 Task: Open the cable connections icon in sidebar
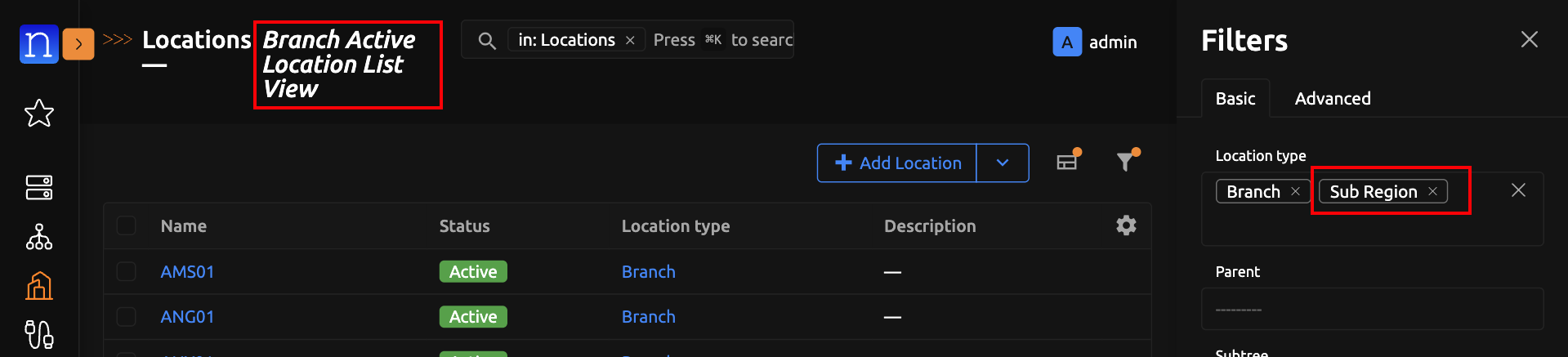39,334
